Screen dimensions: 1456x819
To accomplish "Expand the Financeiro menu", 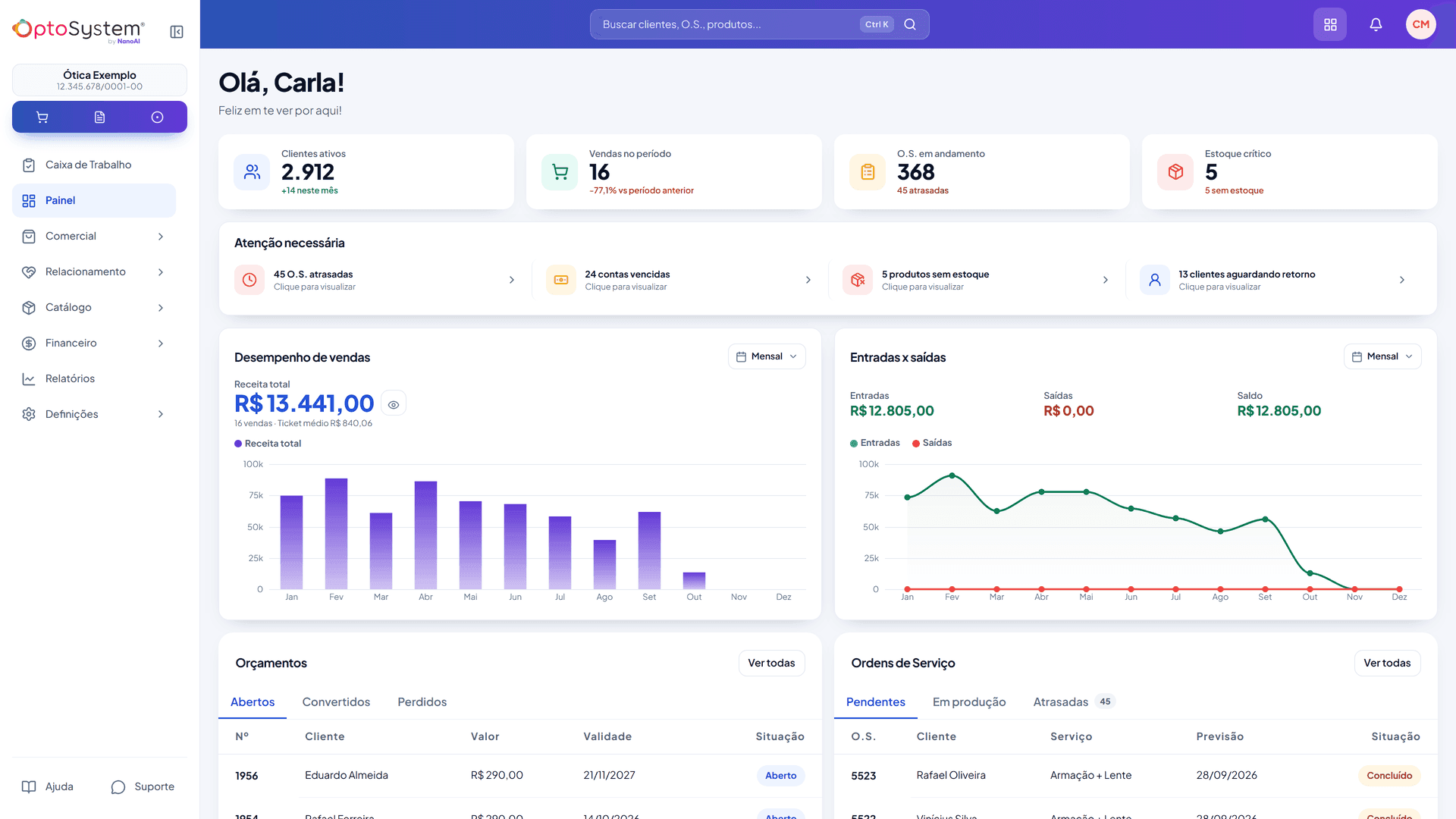I will coord(94,344).
